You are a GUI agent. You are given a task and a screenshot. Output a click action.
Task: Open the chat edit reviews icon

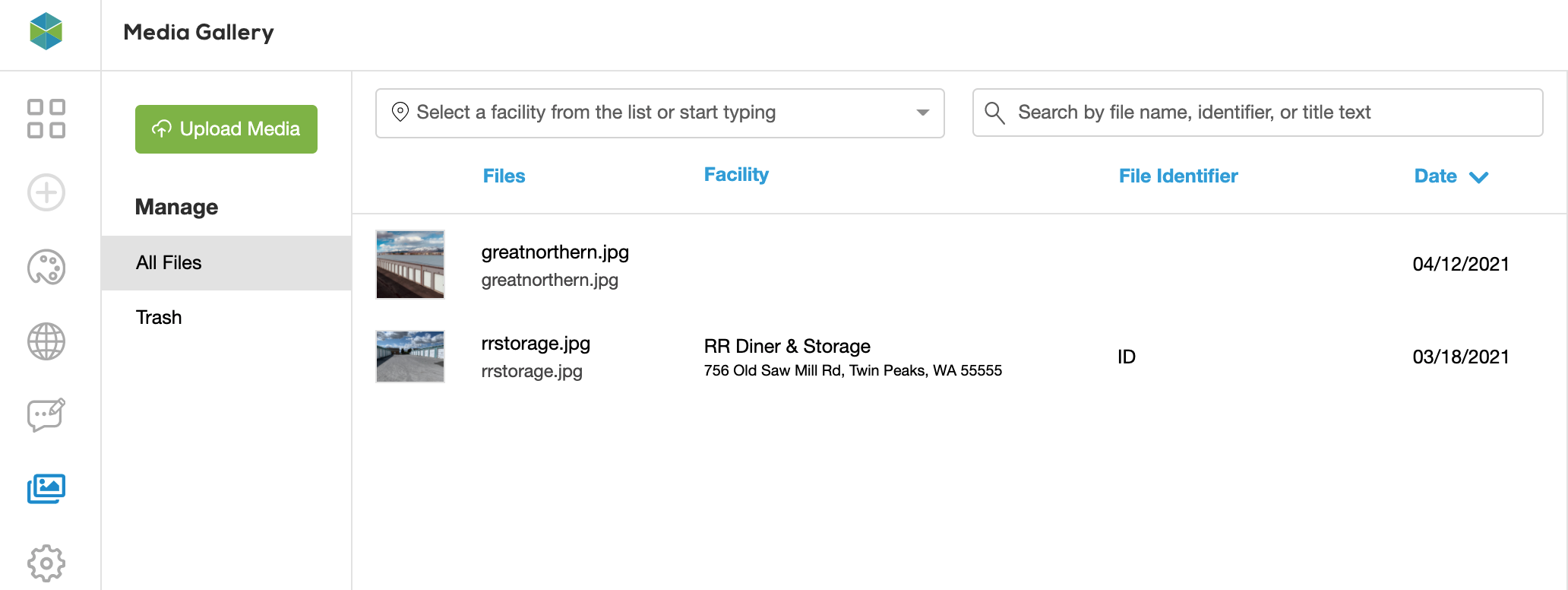click(46, 415)
